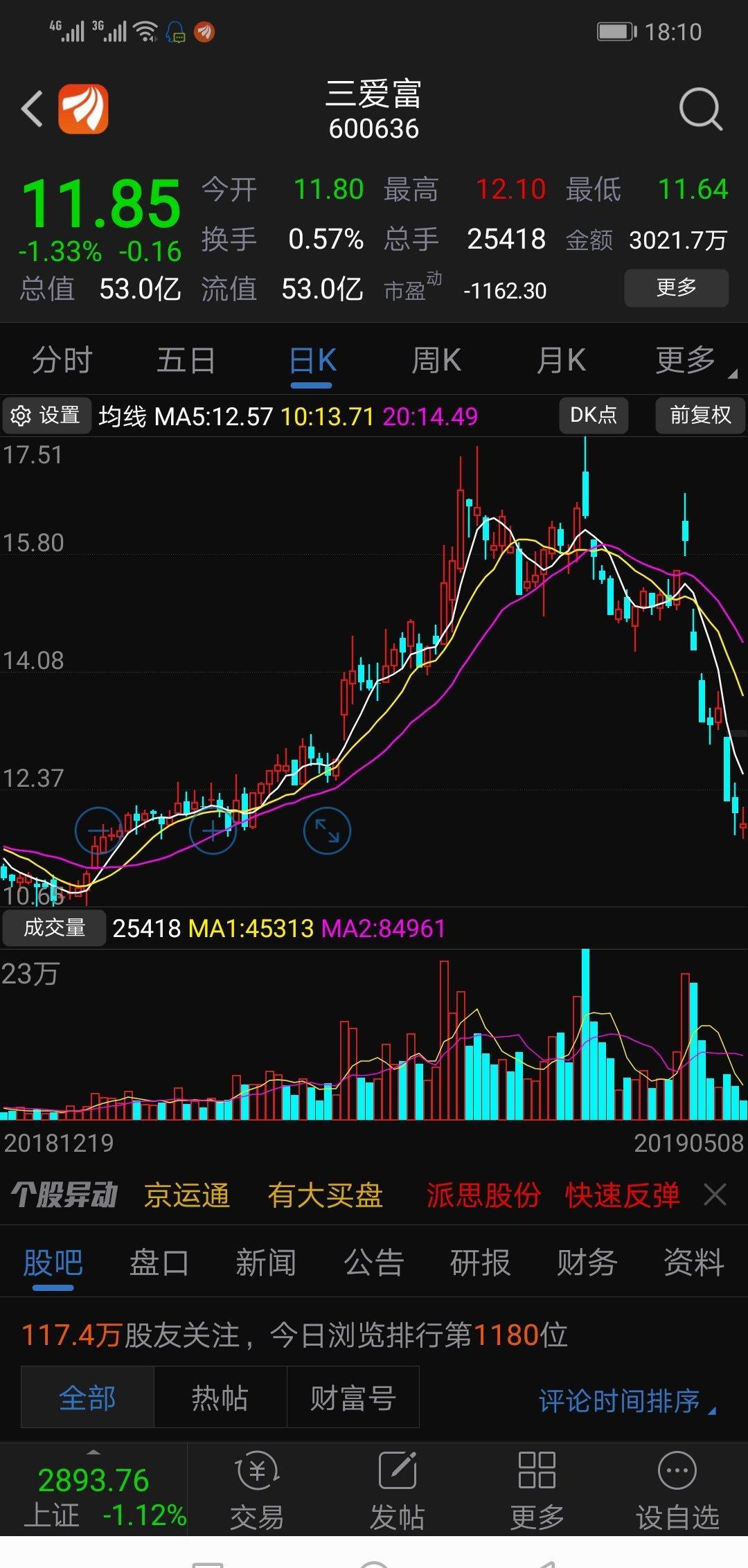Tap the Wi-Fi status bar icon
The height and width of the screenshot is (1568, 748).
[x=145, y=31]
